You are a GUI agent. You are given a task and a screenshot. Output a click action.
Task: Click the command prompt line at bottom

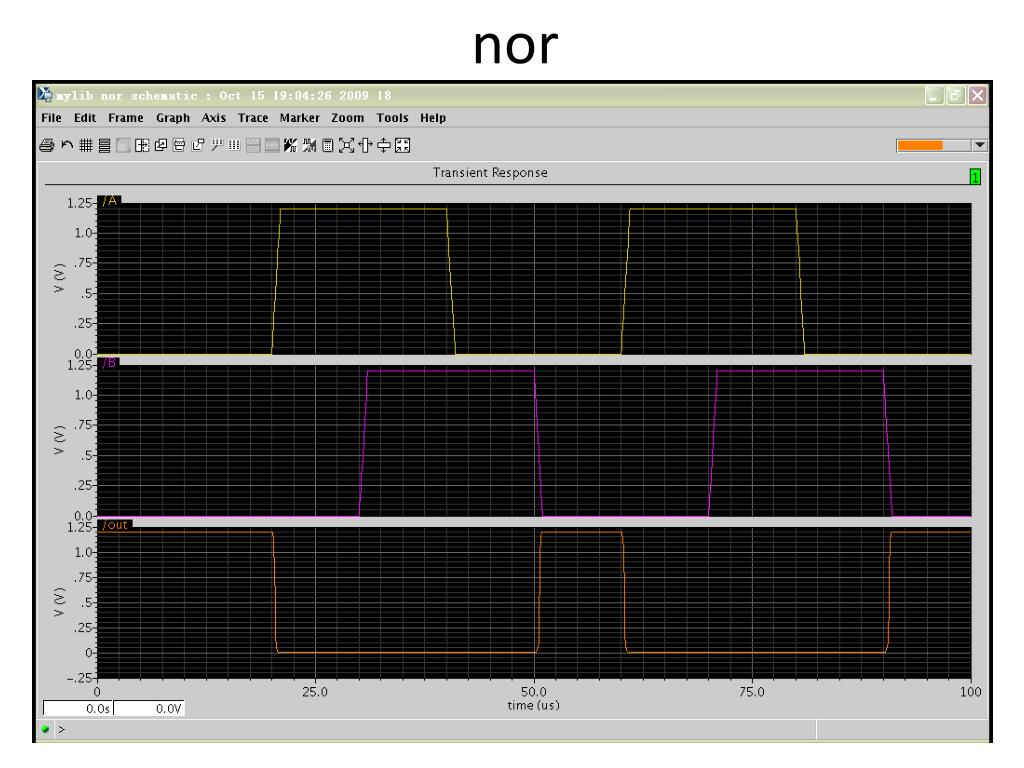[x=434, y=729]
